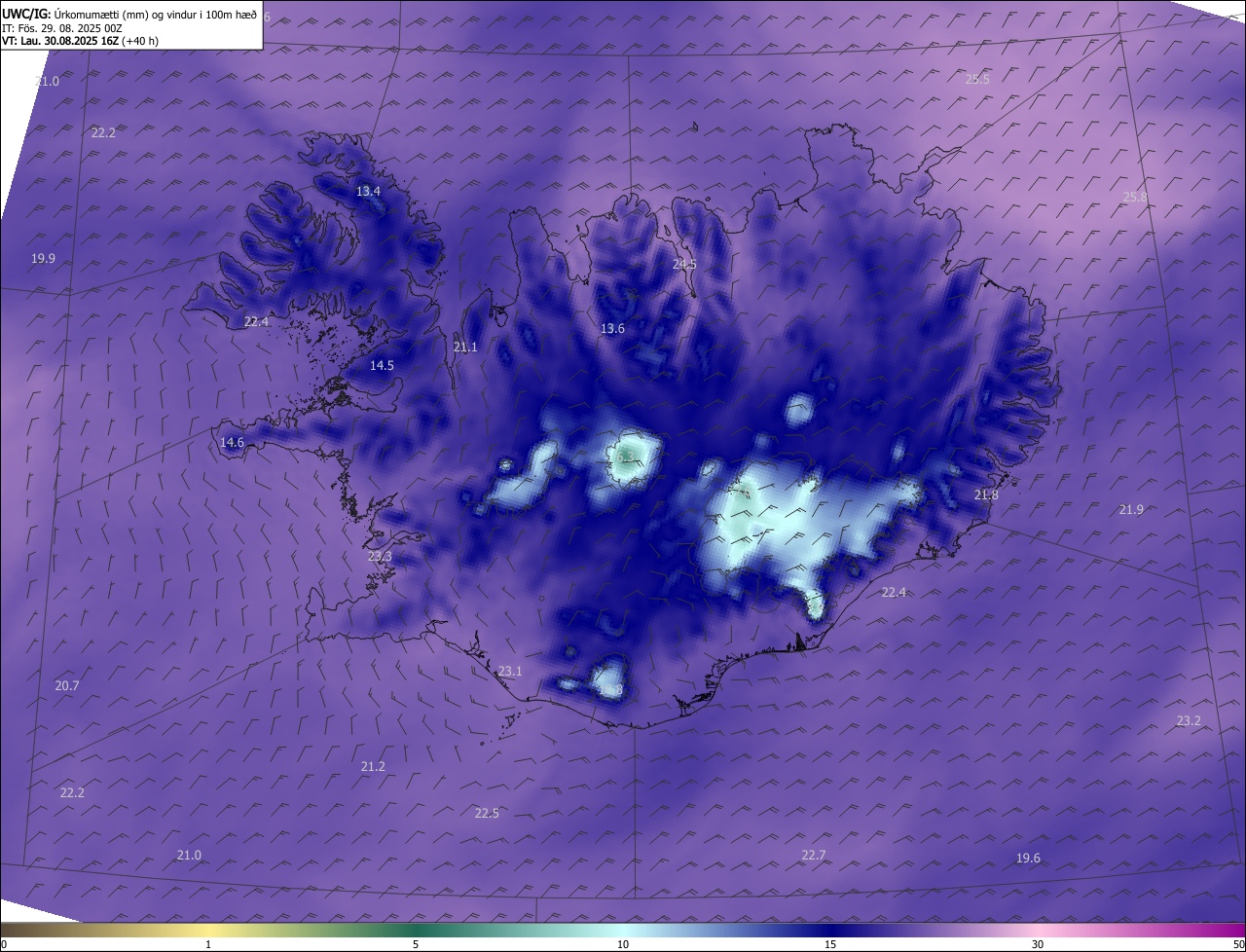Click the 13.6 value on the map
This screenshot has width=1246, height=952.
pyautogui.click(x=612, y=329)
